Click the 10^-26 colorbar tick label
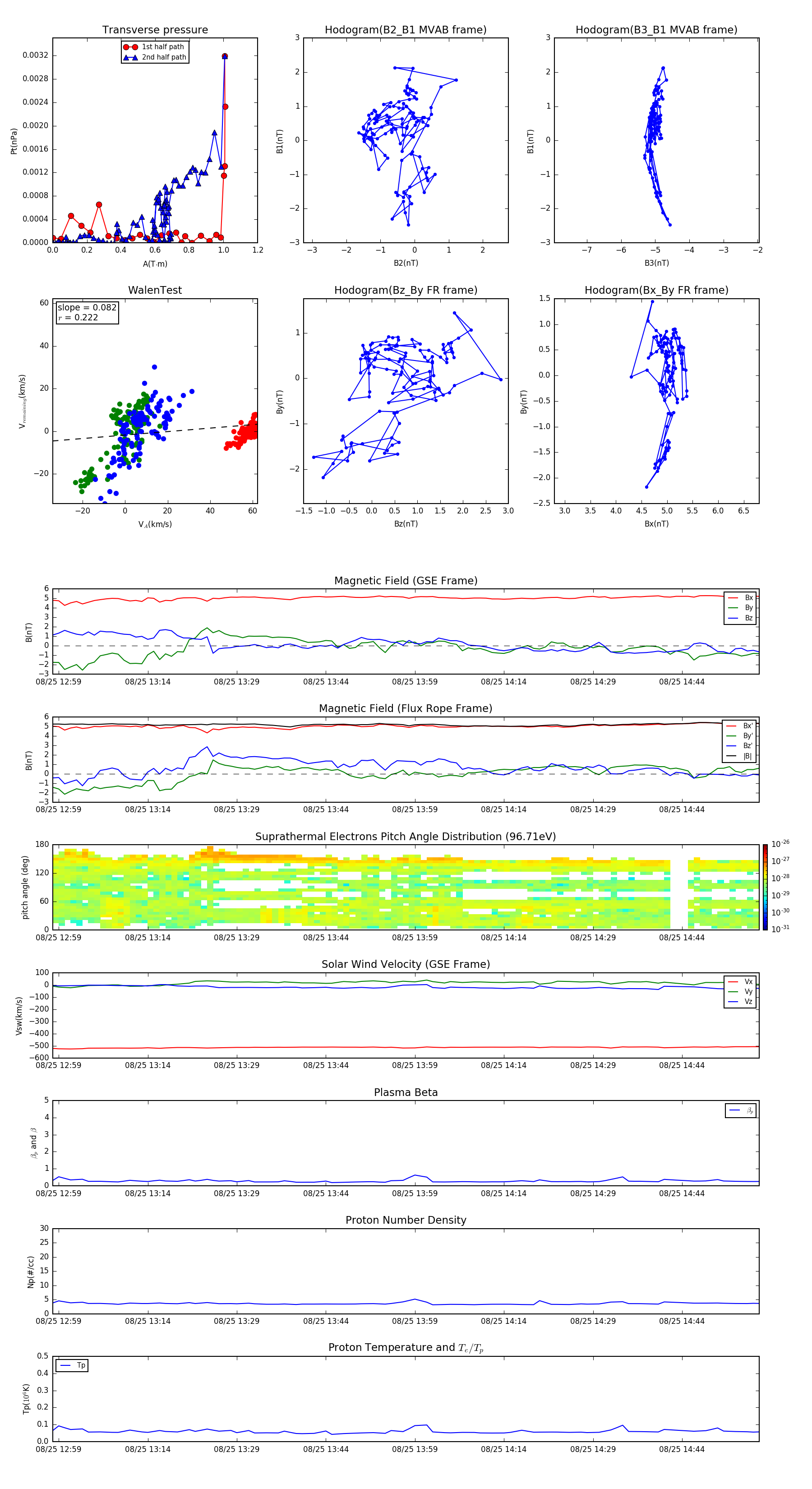812x1489 pixels. click(780, 844)
